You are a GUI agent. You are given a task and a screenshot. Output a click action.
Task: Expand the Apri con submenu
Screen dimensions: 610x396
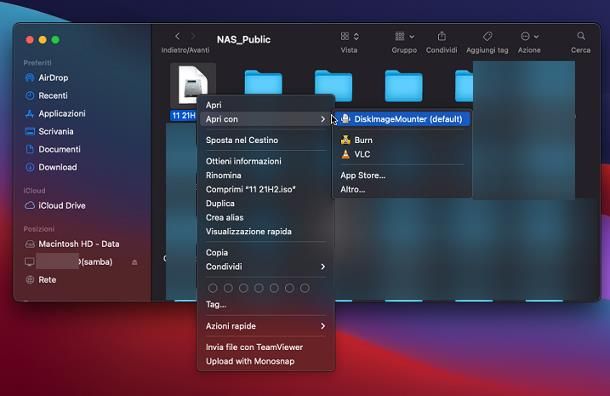[266, 119]
